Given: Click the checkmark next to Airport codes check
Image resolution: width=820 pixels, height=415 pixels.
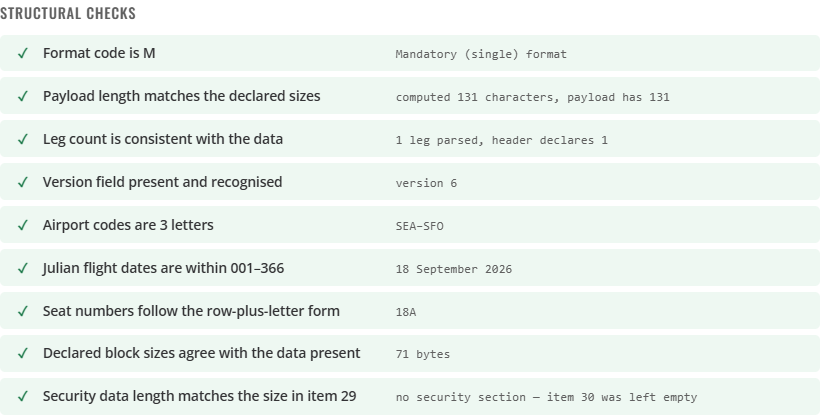Looking at the screenshot, I should 22,225.
